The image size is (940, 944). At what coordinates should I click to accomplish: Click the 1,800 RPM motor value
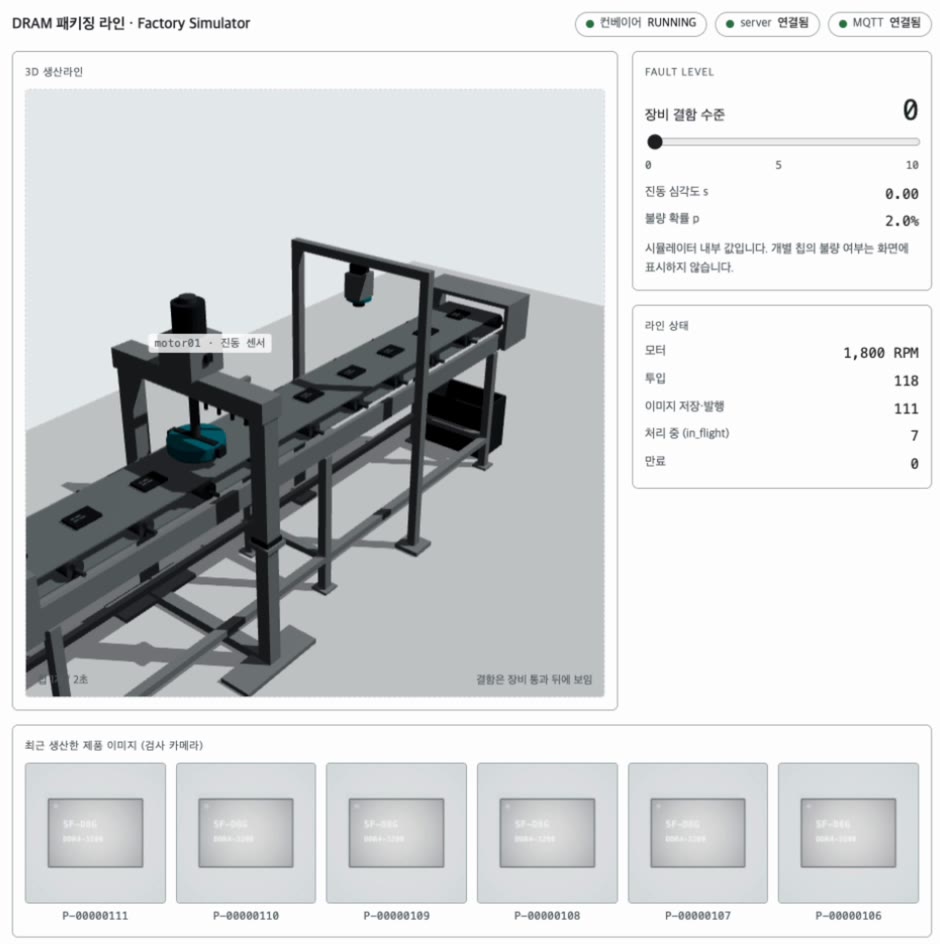[880, 353]
